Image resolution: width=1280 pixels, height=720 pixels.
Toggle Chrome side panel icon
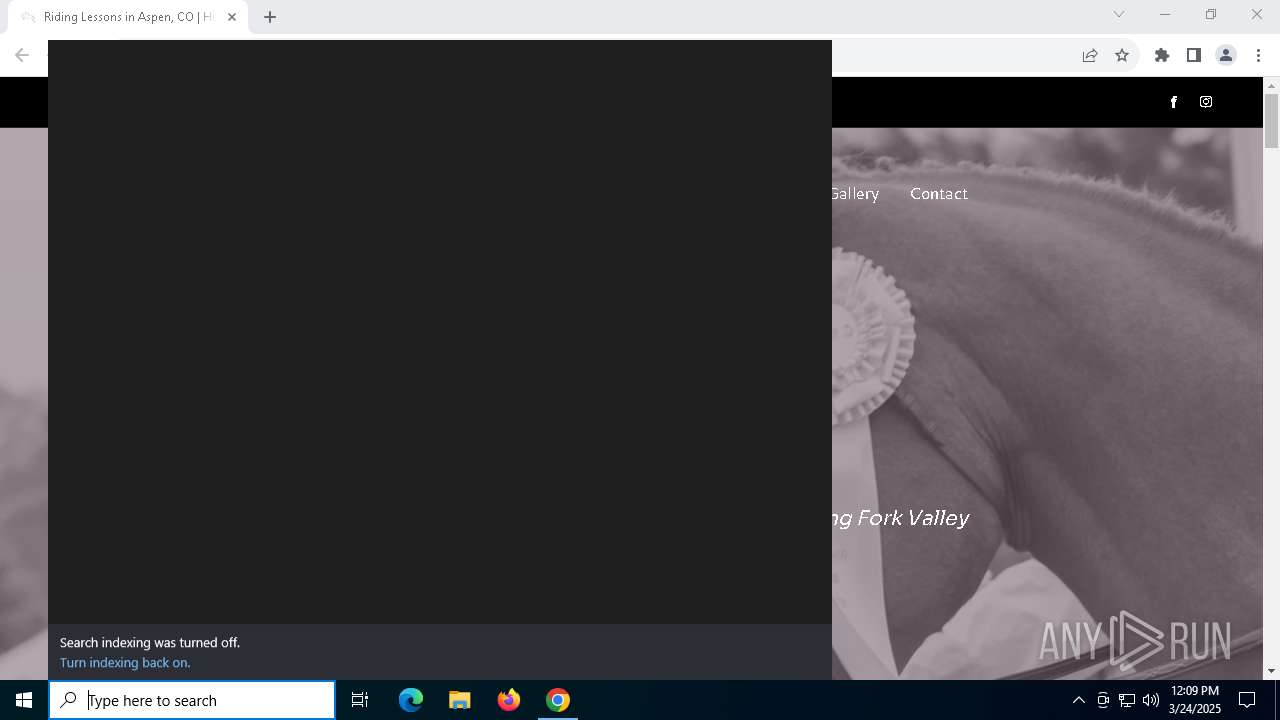pyautogui.click(x=1194, y=56)
